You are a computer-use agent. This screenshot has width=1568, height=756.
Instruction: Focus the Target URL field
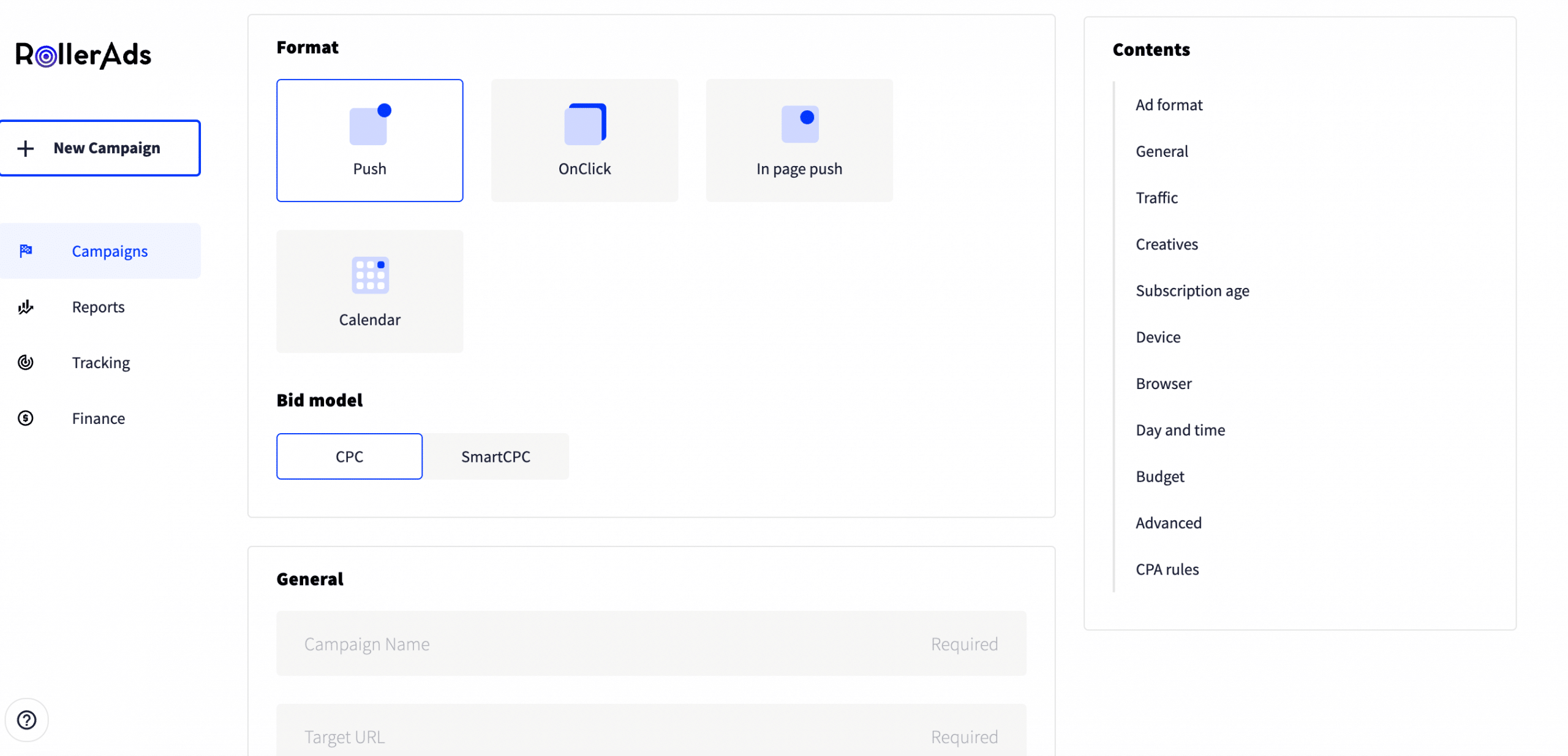click(650, 736)
